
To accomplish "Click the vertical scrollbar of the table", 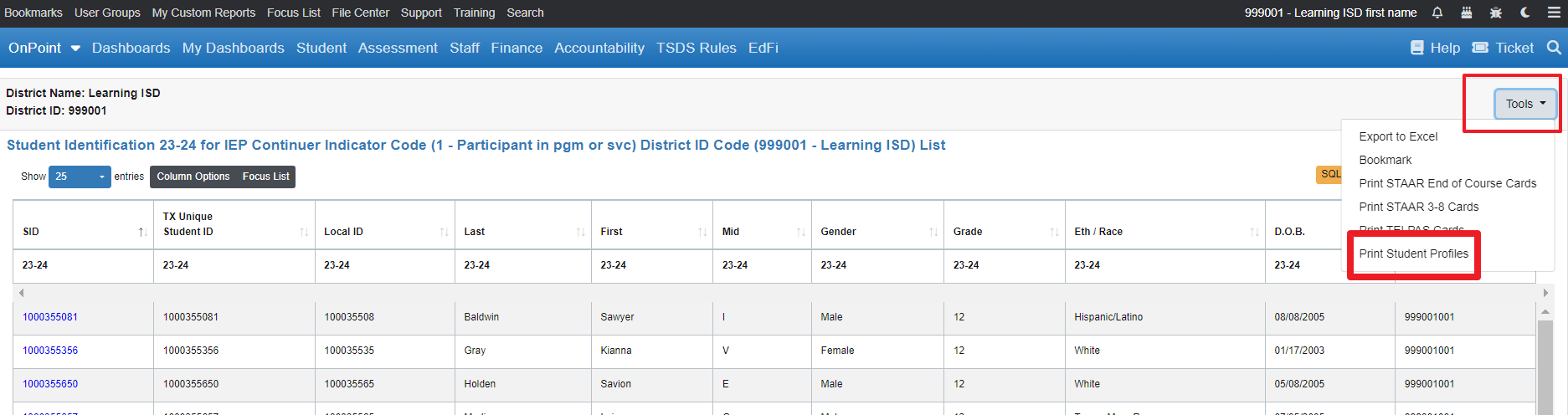I will click(1545, 360).
